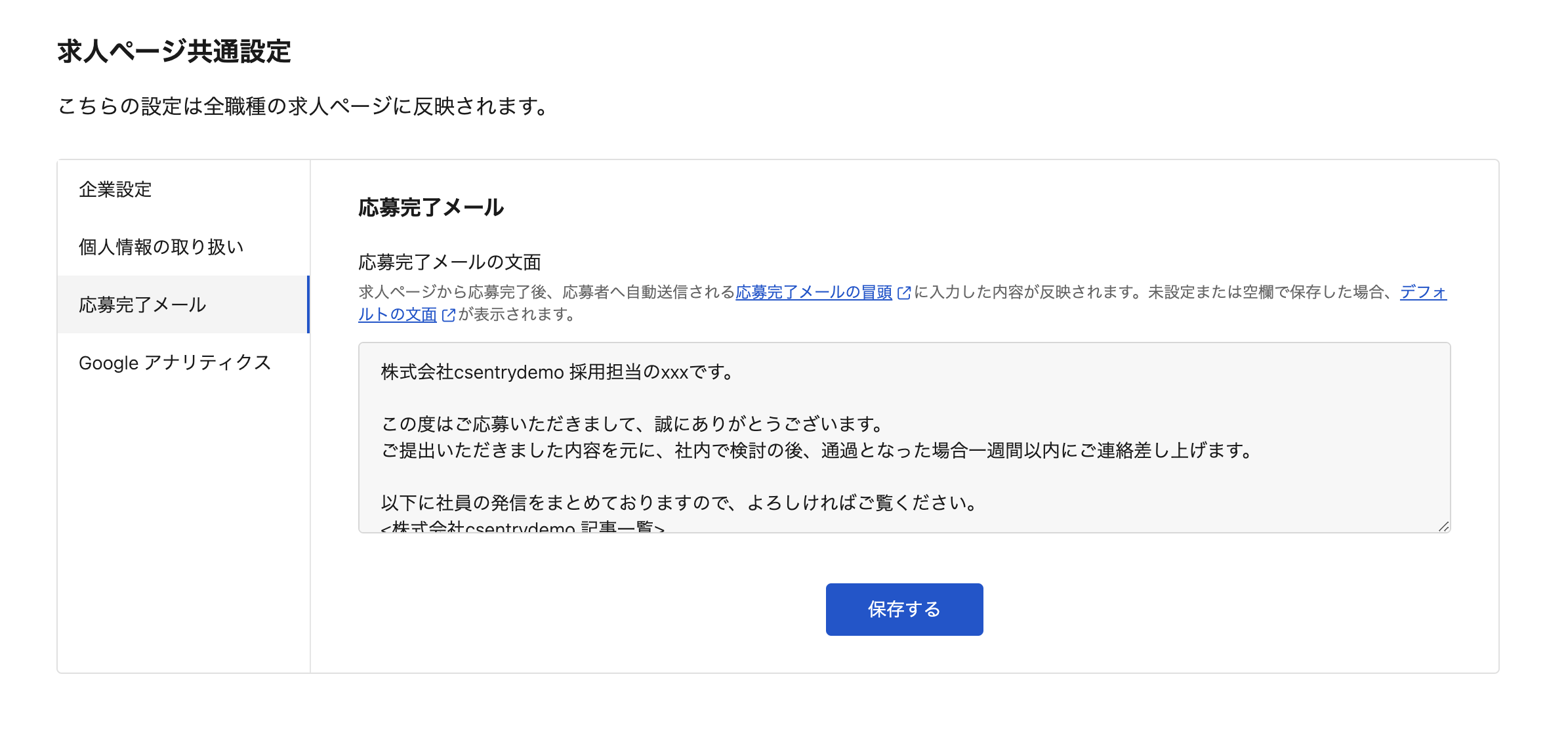
Task: Switch to 個人情報の取り扱い tab
Action: point(161,247)
